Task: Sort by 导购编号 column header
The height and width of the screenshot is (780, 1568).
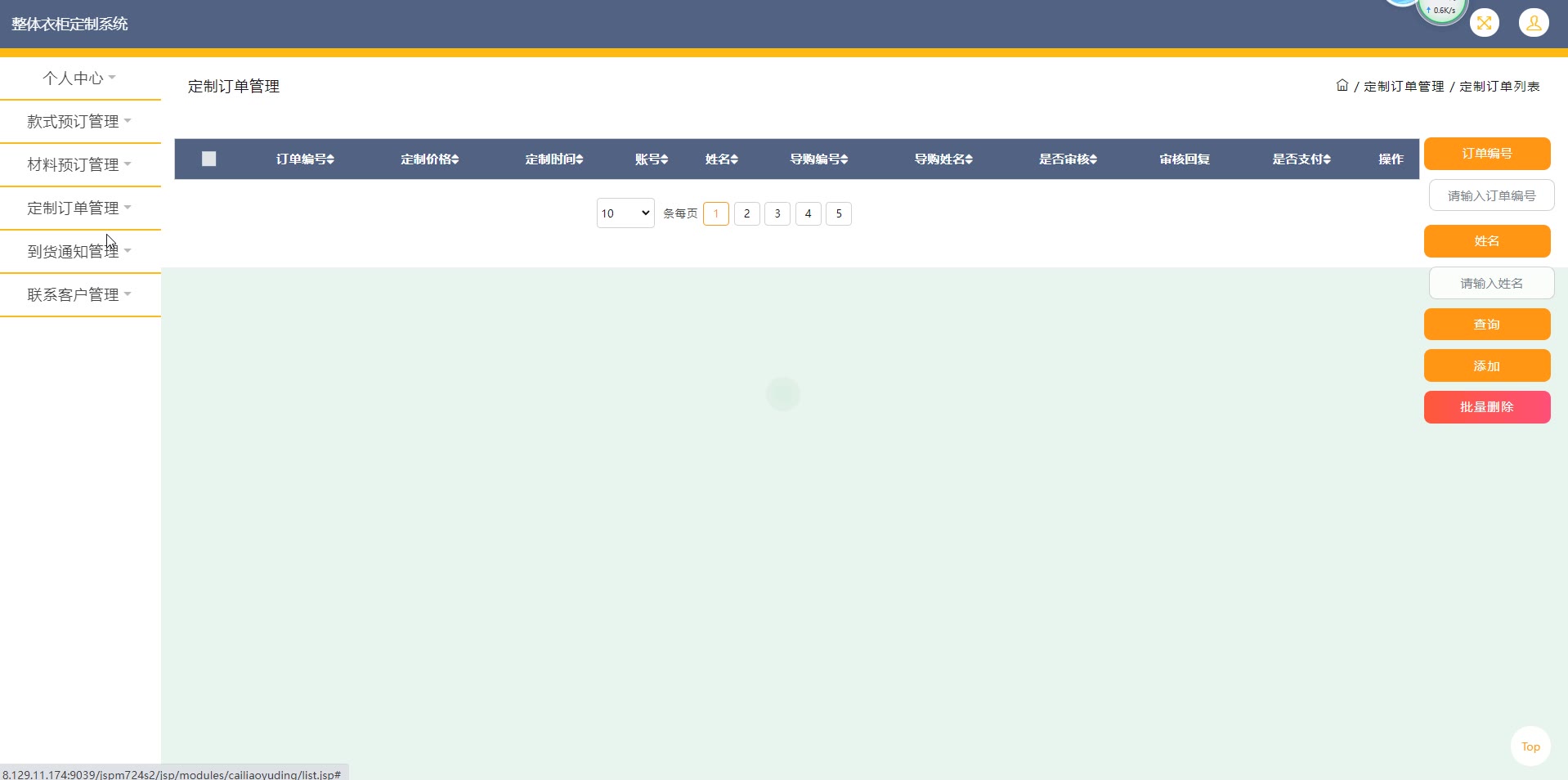Action: [819, 159]
